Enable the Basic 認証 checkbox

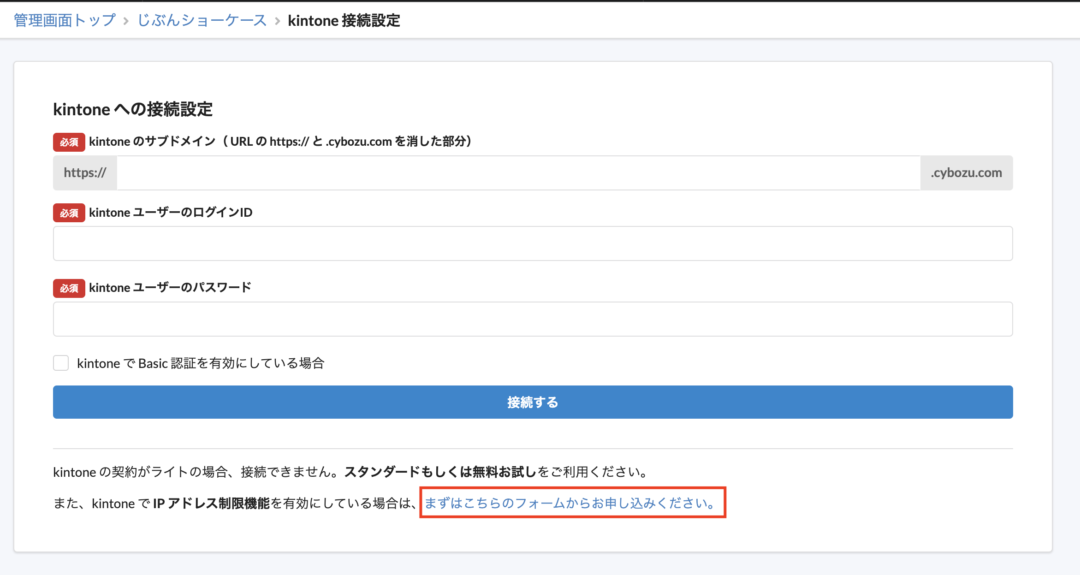coord(61,363)
